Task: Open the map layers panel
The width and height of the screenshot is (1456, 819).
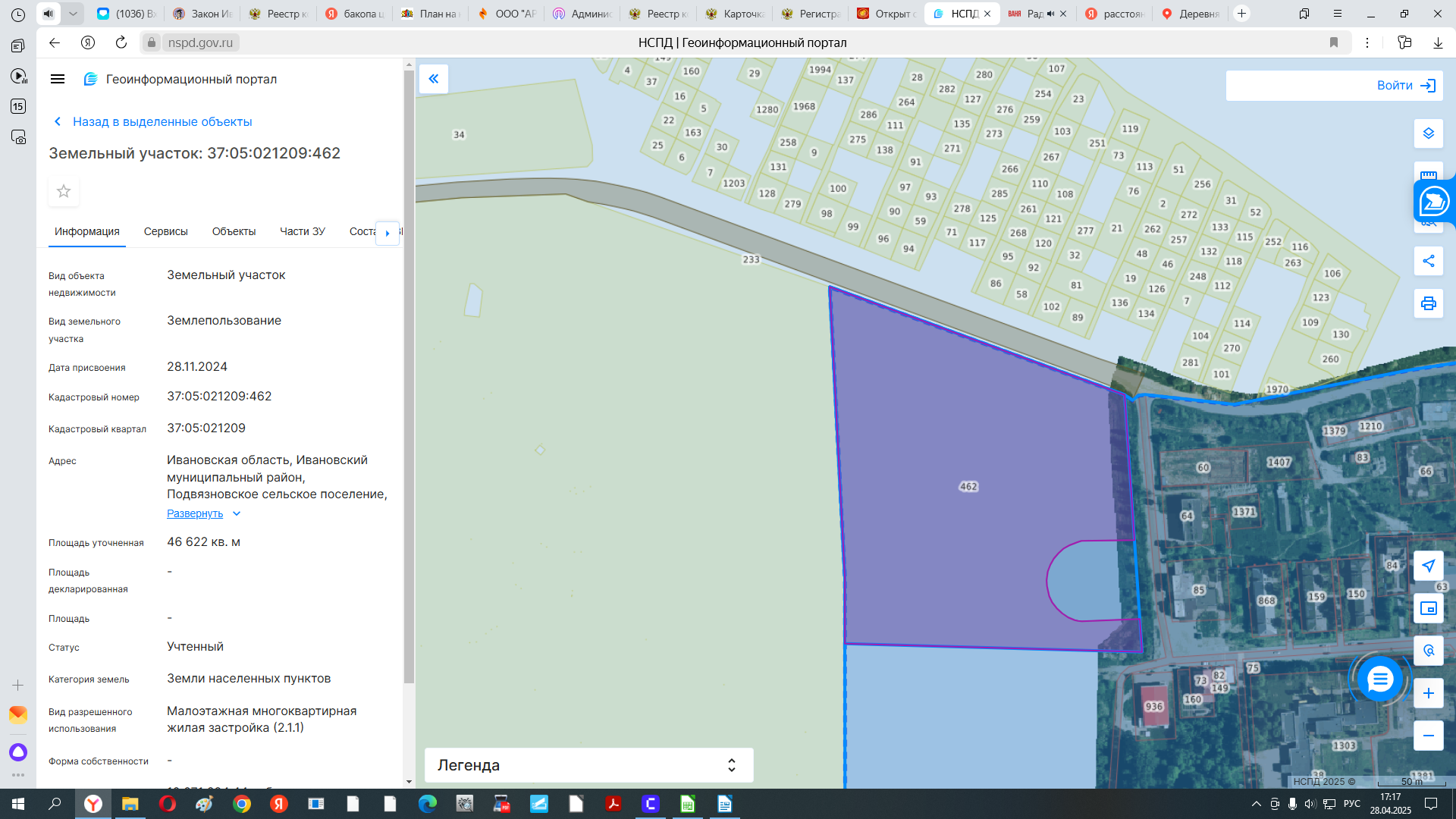Action: coord(1428,133)
